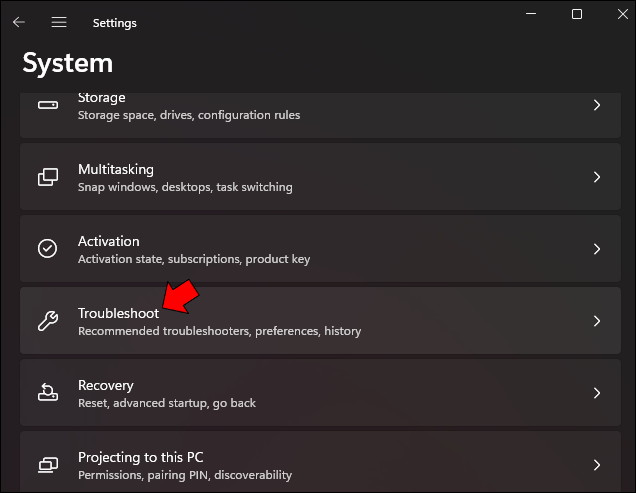Minimize the Settings window
636x493 pixels.
[531, 14]
